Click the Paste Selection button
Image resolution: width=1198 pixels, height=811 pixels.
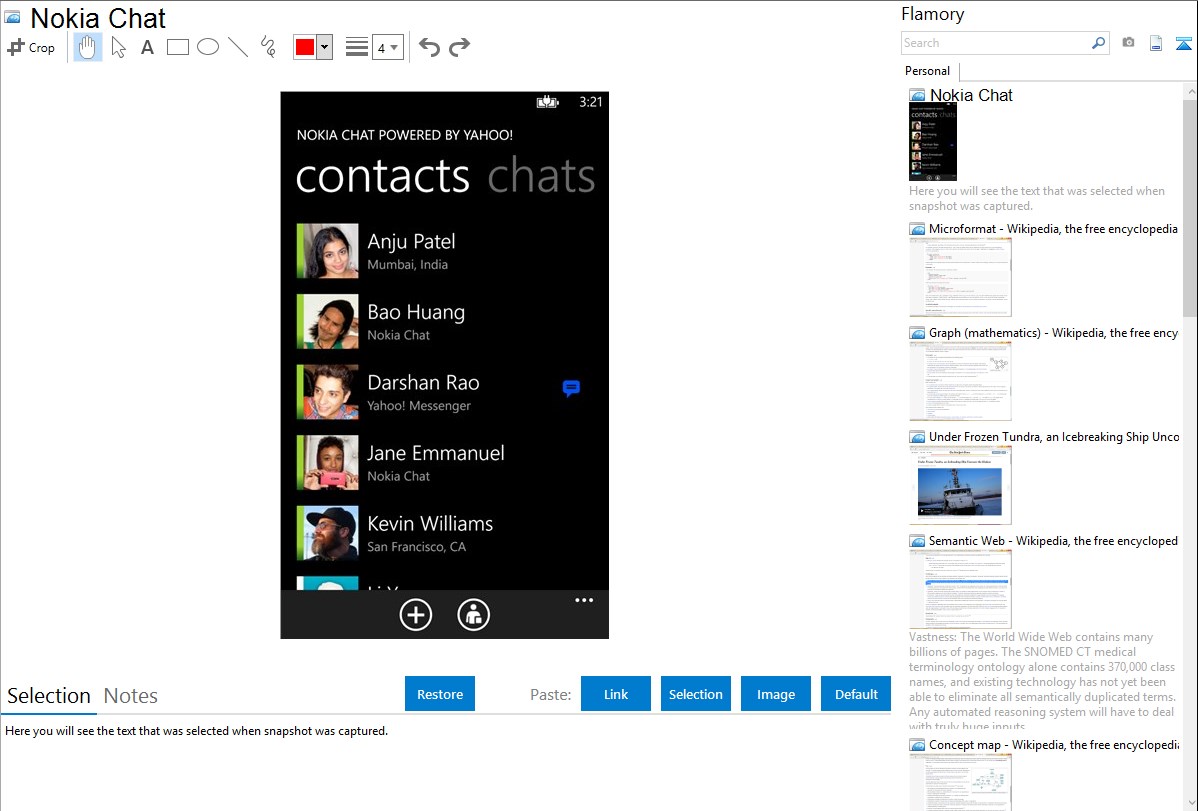point(695,694)
